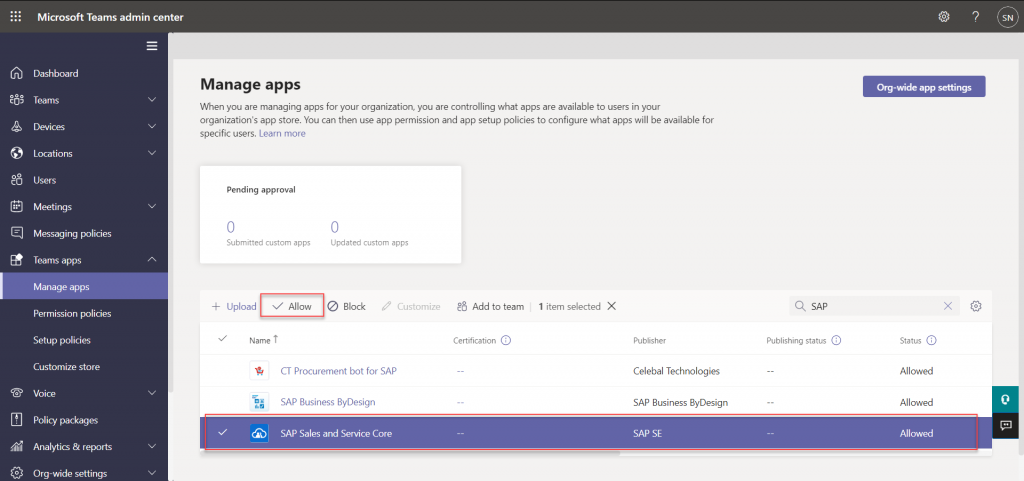
Task: Open table column settings gear
Action: pyautogui.click(x=976, y=306)
